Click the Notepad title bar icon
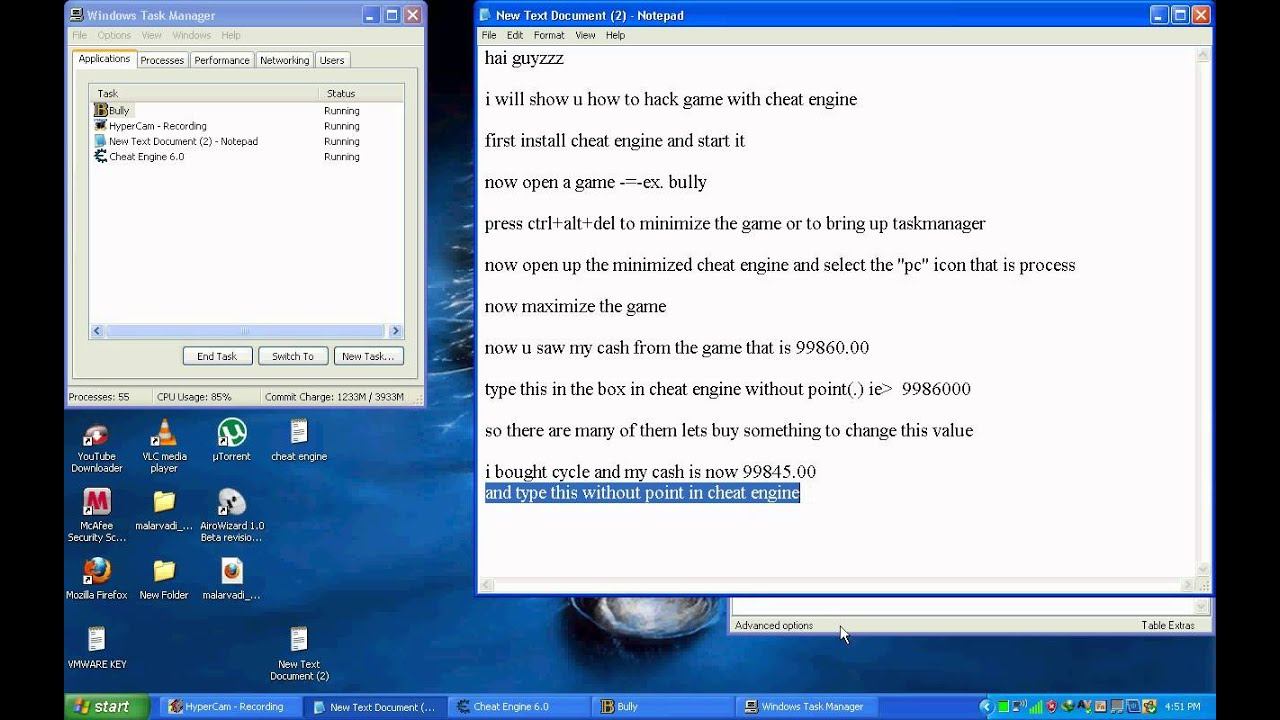1280x720 pixels. [485, 15]
